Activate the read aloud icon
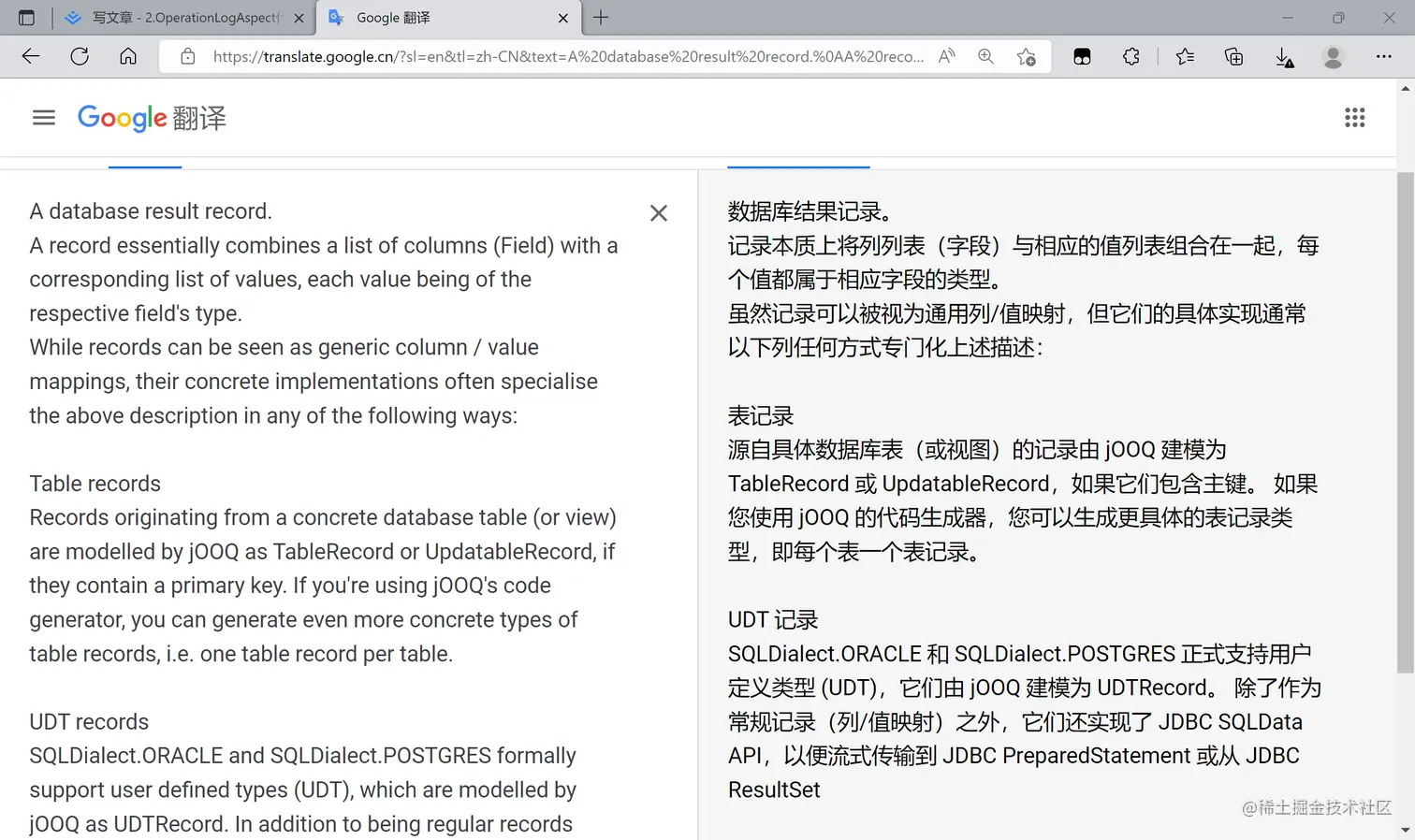The height and width of the screenshot is (840, 1415). tap(947, 56)
